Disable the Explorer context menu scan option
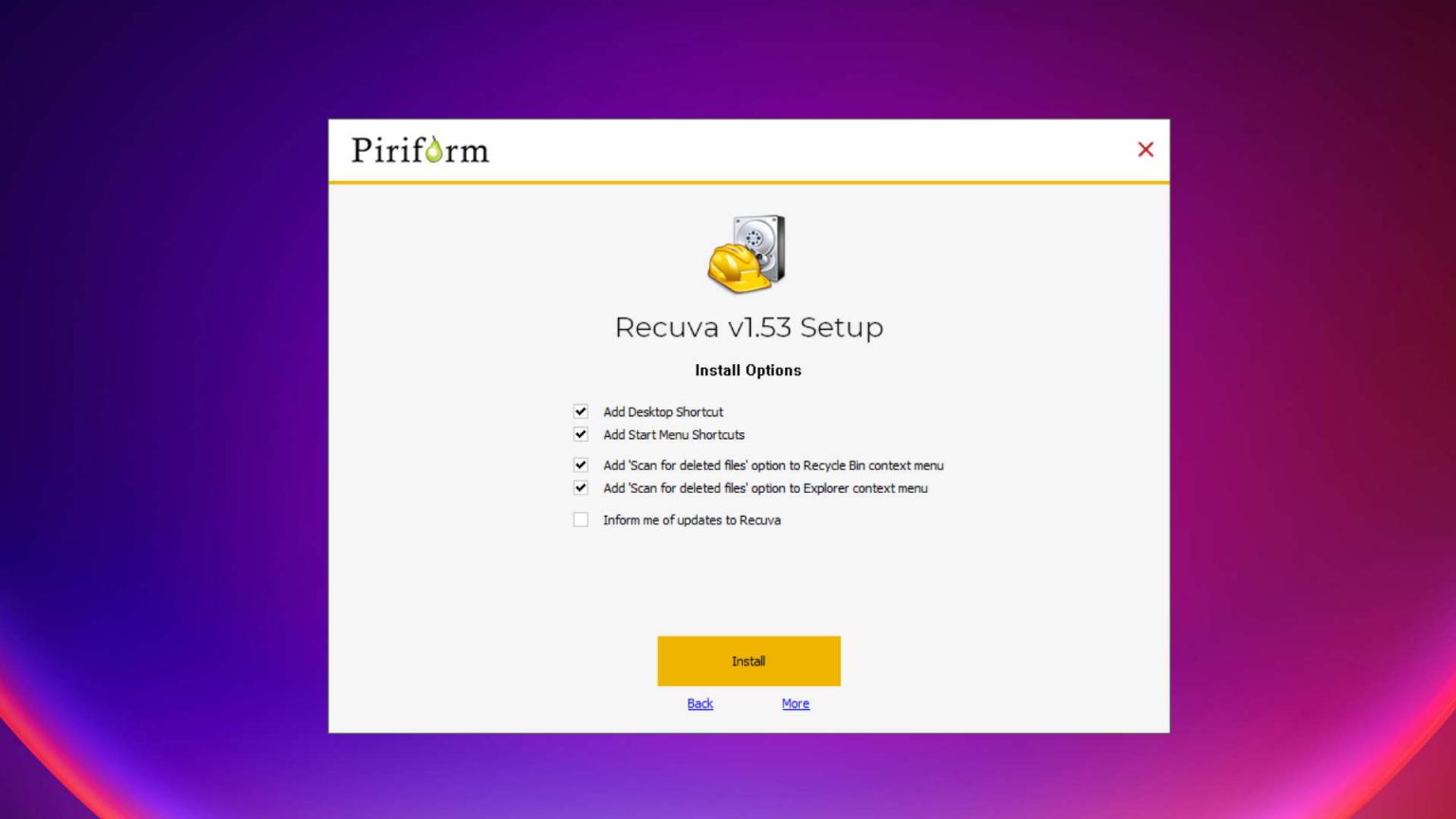Image resolution: width=1456 pixels, height=819 pixels. pos(580,488)
